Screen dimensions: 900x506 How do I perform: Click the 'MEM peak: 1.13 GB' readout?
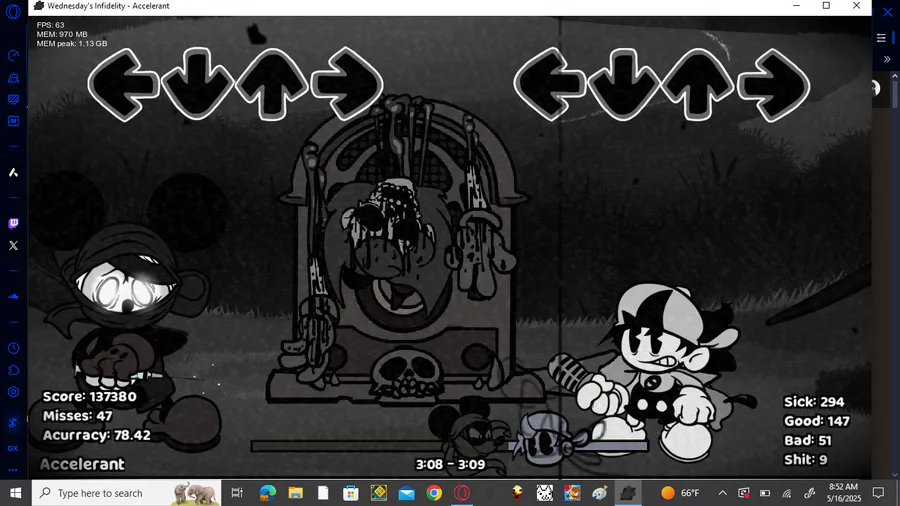point(72,44)
